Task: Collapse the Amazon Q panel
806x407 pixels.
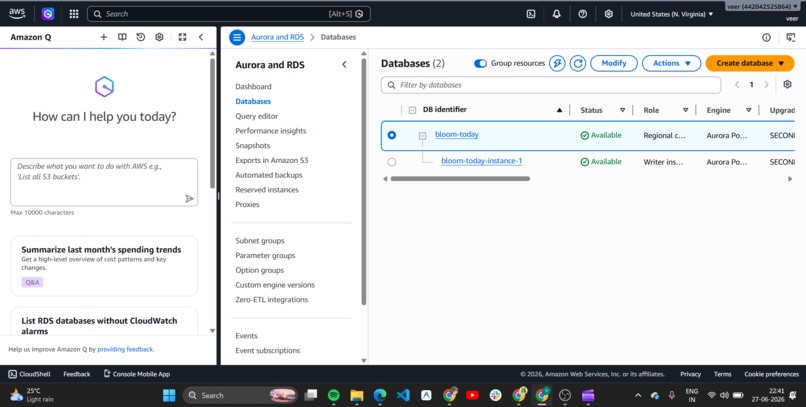Action: click(201, 37)
